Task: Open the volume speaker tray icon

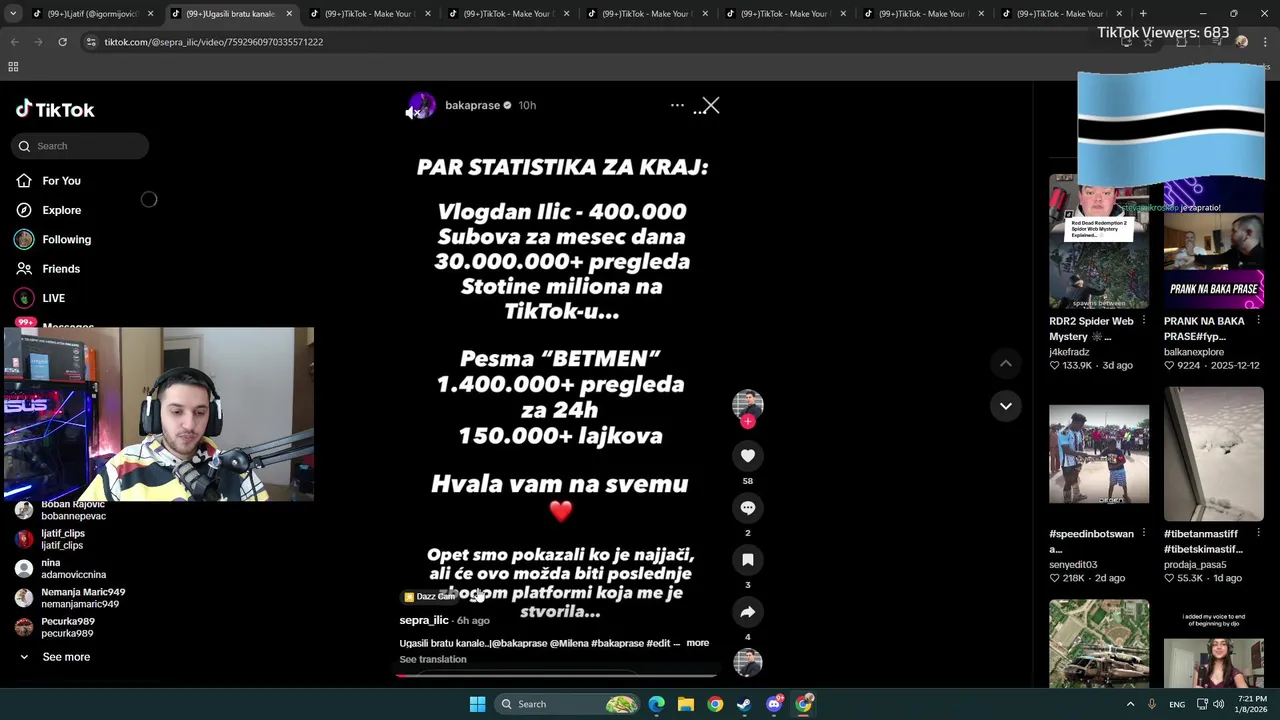Action: pos(1218,704)
